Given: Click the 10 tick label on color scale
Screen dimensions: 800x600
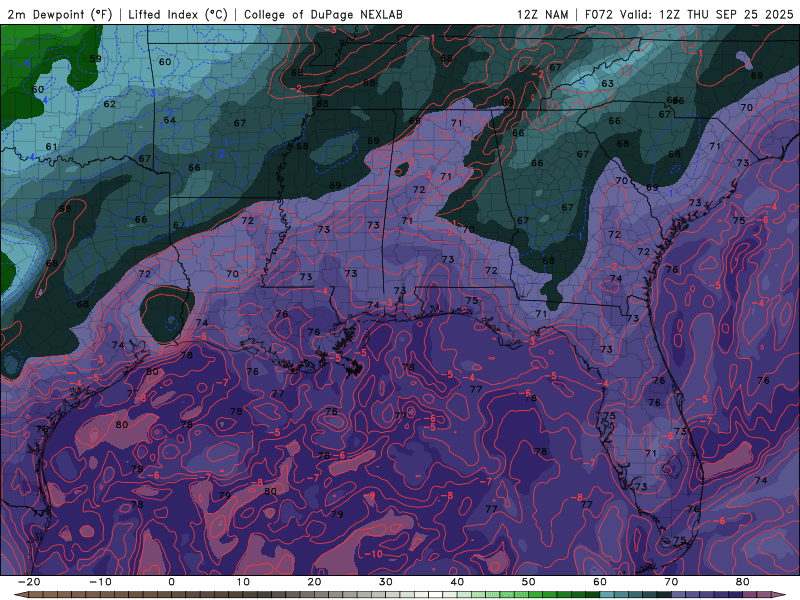Looking at the screenshot, I should pos(243,582).
